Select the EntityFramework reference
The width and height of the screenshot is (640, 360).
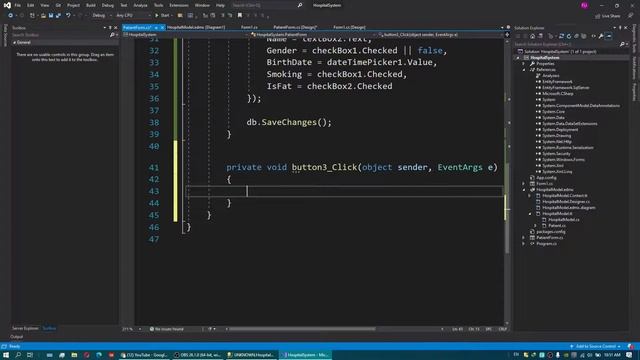[x=557, y=82]
